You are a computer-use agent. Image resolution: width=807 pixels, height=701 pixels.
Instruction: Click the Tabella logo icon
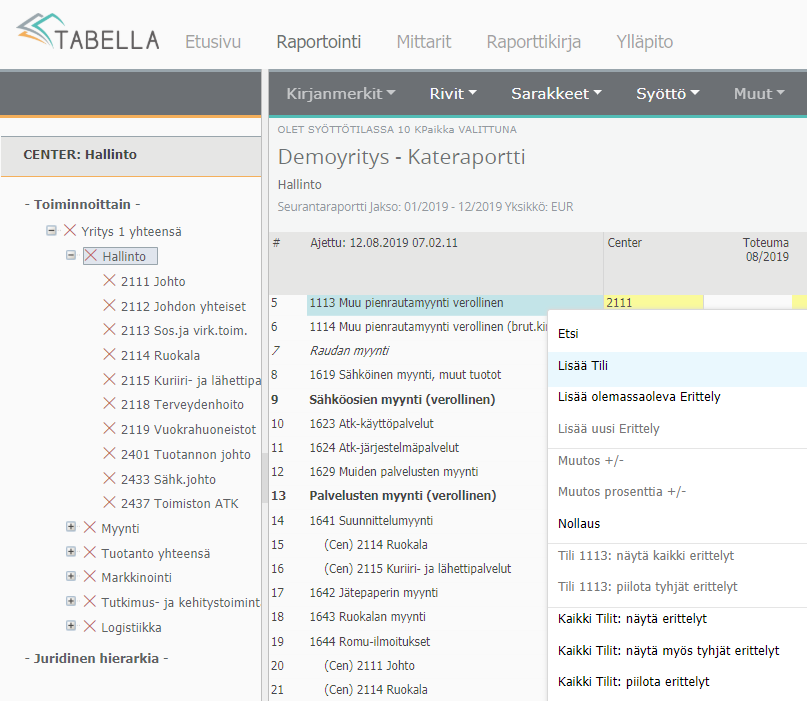[x=41, y=33]
